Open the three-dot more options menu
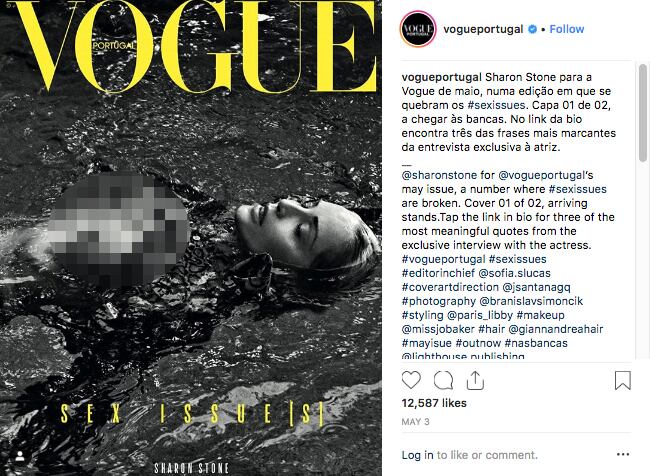 (x=623, y=454)
